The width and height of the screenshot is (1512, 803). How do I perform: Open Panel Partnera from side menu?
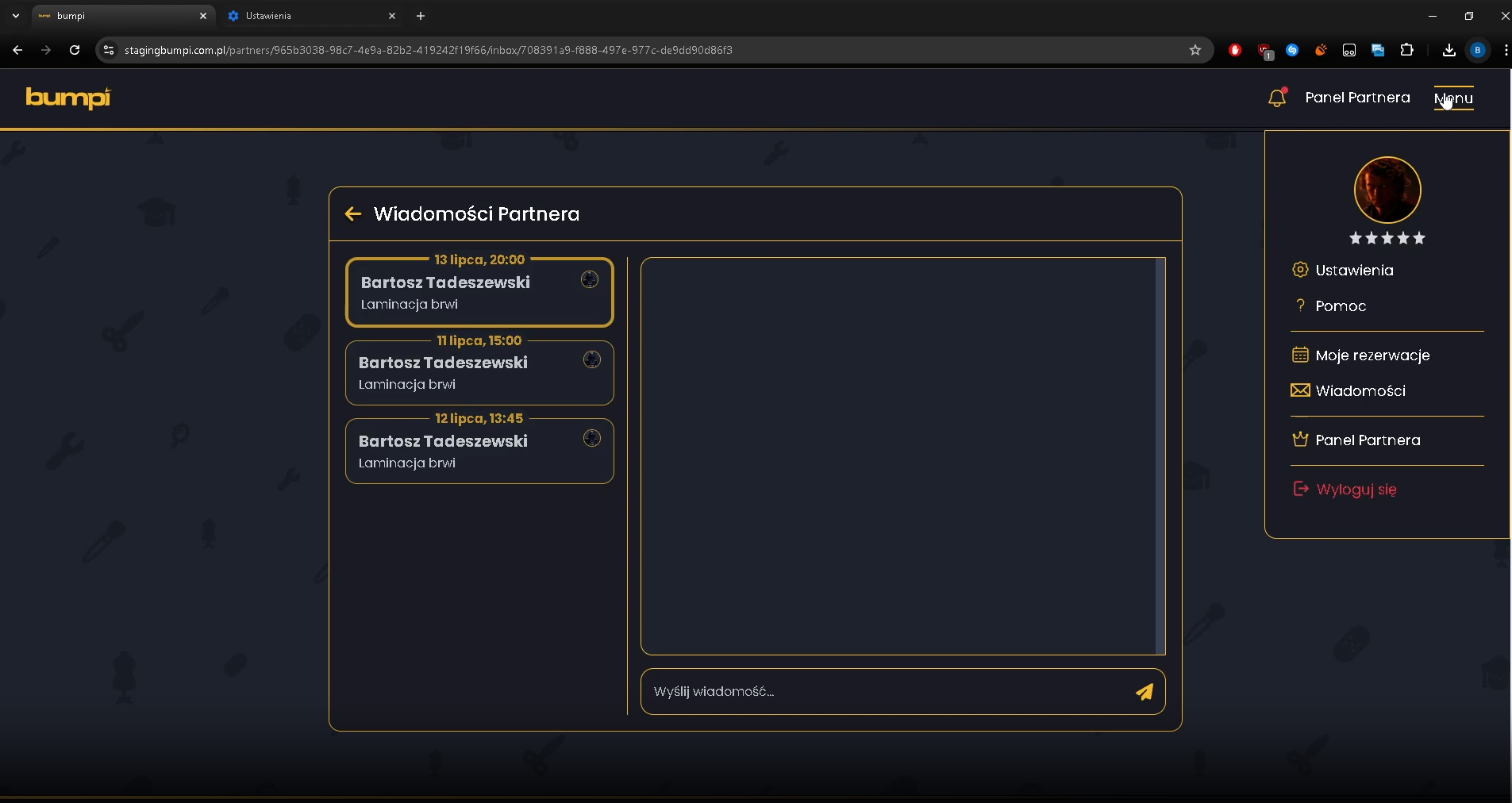[x=1368, y=440]
